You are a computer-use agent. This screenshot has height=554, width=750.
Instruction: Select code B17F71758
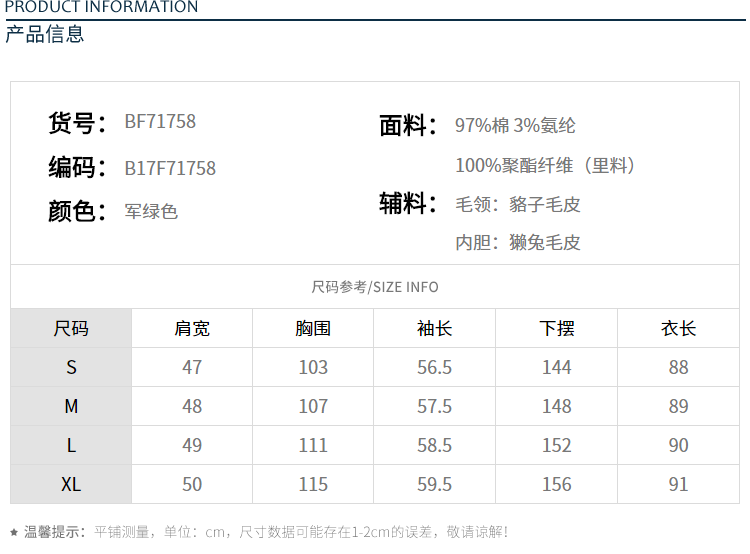[x=170, y=168]
